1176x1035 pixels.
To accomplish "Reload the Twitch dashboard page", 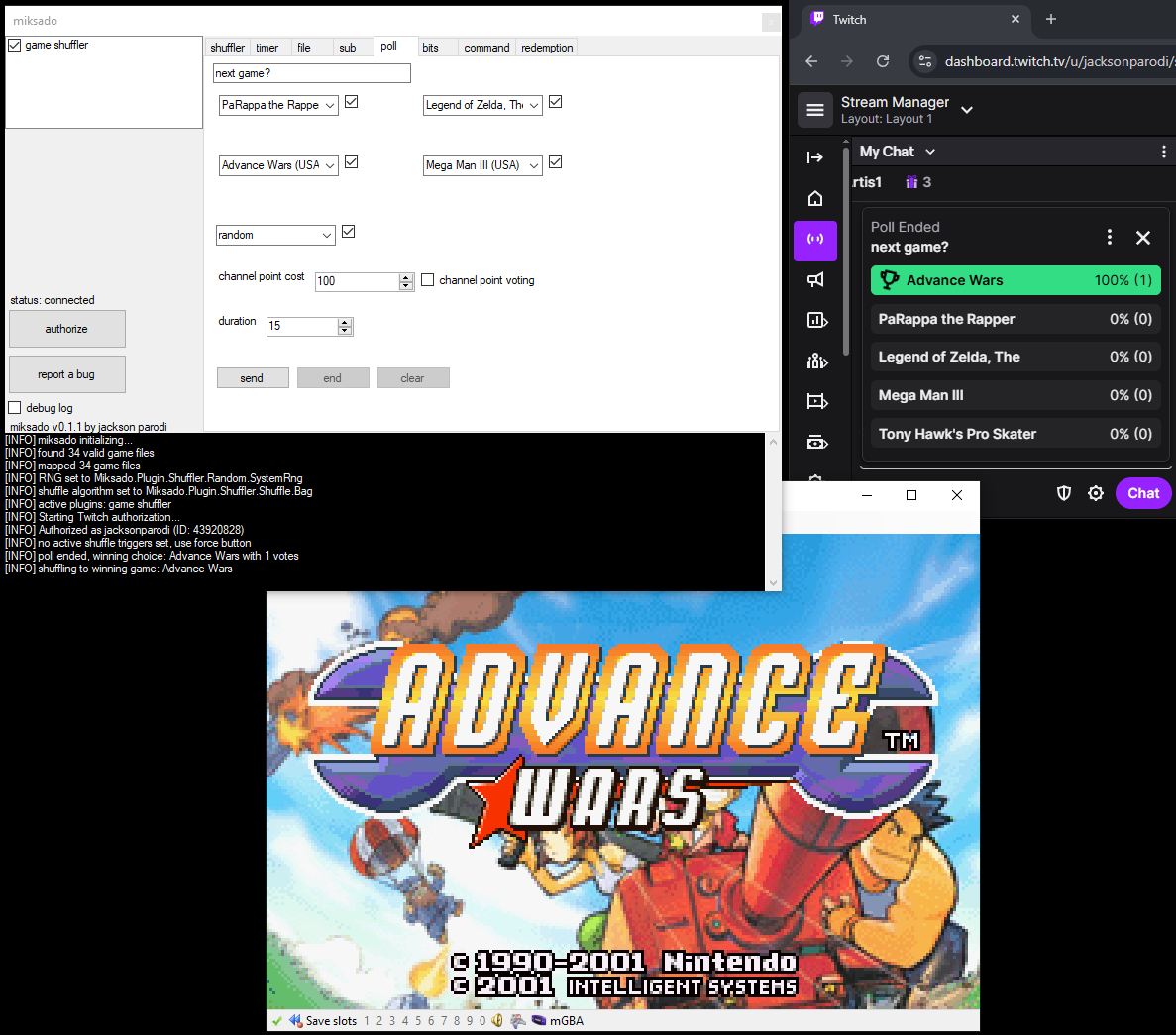I will 883,61.
